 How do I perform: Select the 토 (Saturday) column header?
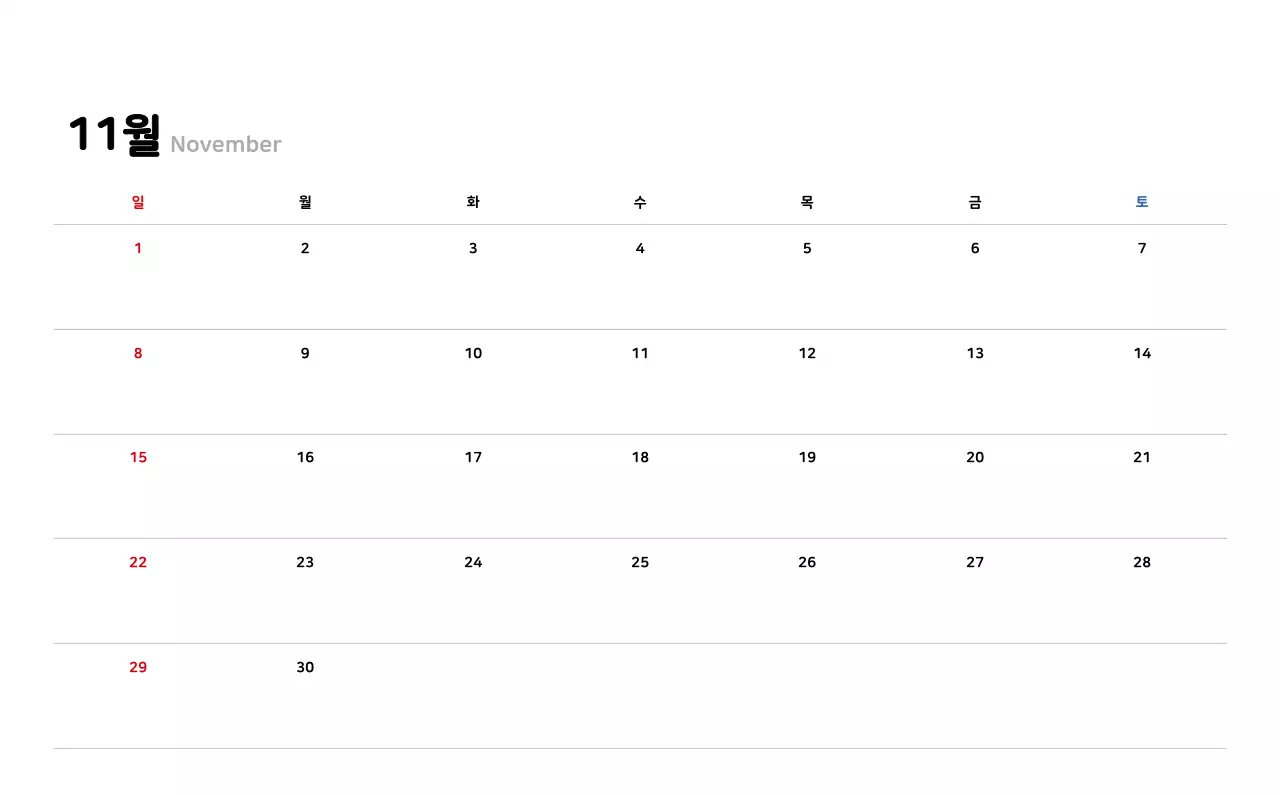1142,202
